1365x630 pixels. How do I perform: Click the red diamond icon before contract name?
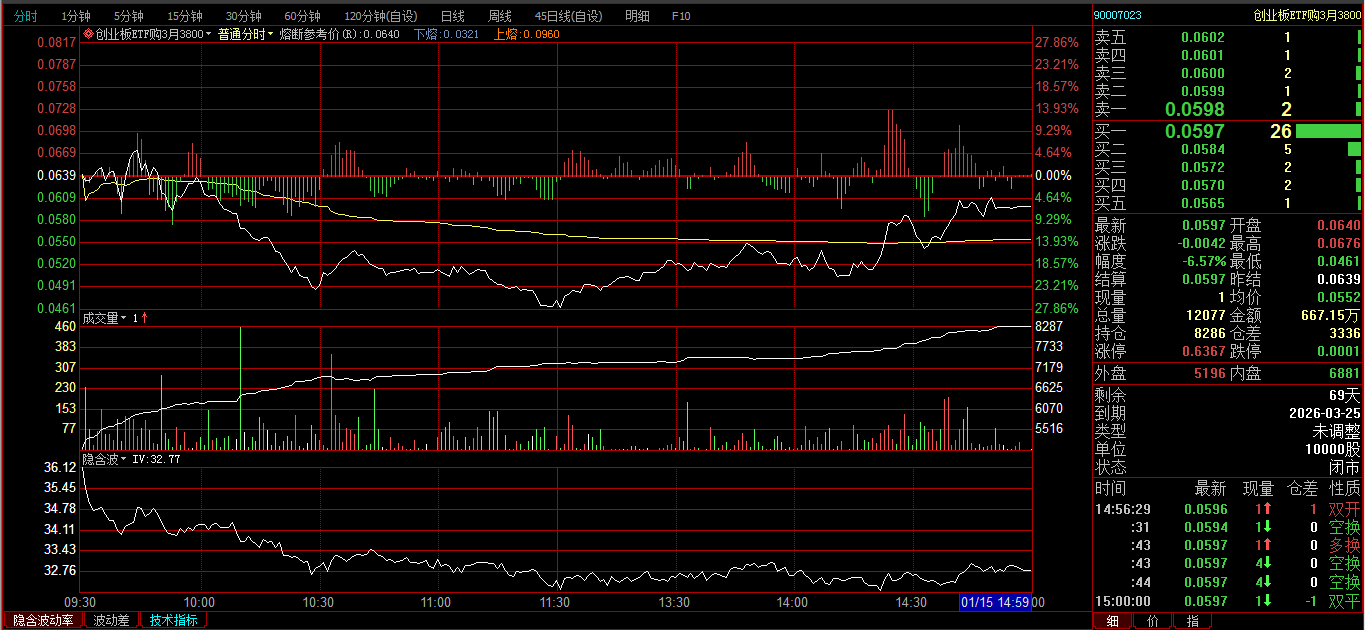coord(88,34)
